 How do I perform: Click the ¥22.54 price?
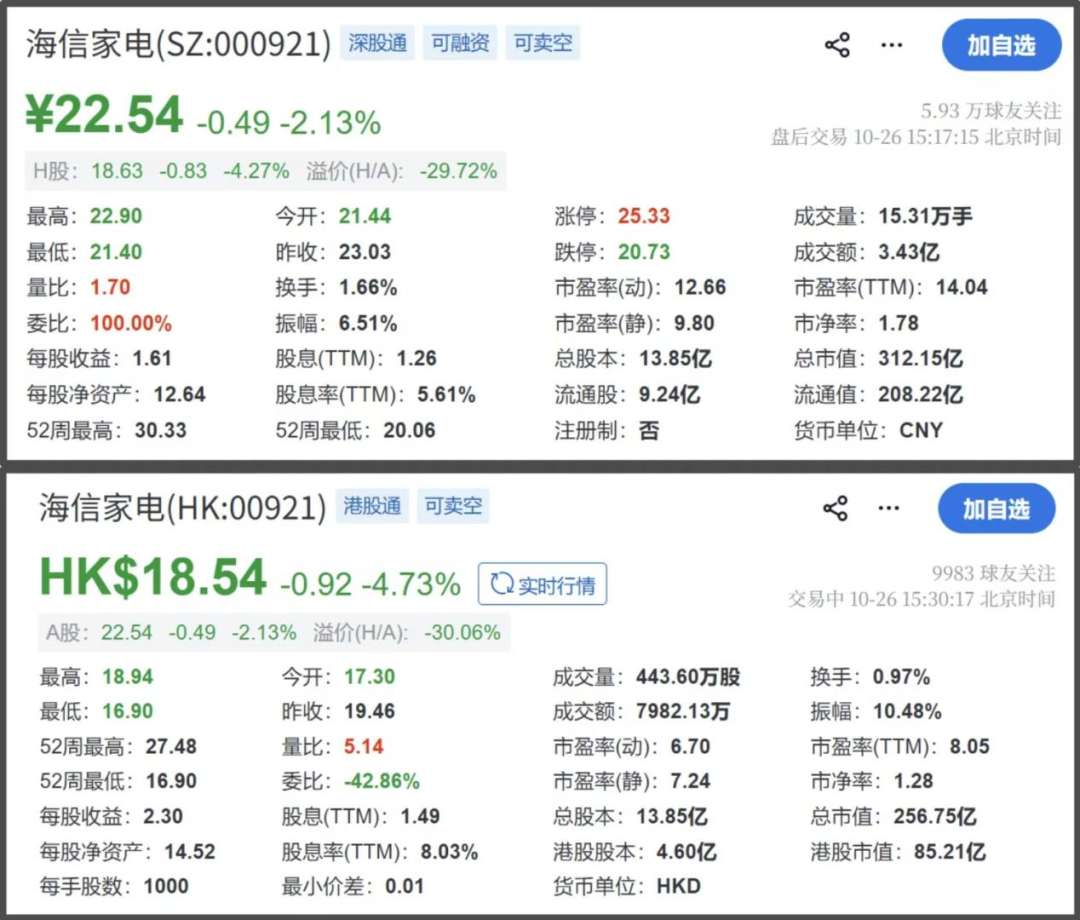[105, 114]
